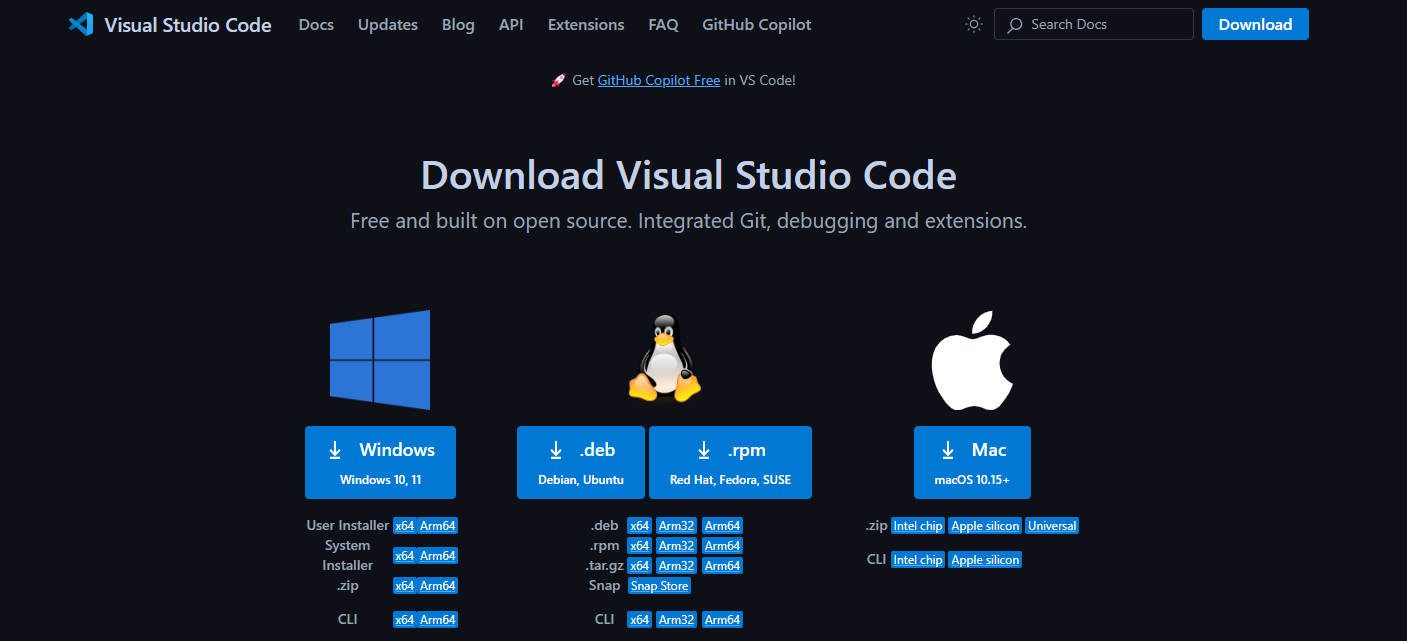Click the magnifier icon in search box
Image resolution: width=1407 pixels, height=641 pixels.
point(1014,24)
